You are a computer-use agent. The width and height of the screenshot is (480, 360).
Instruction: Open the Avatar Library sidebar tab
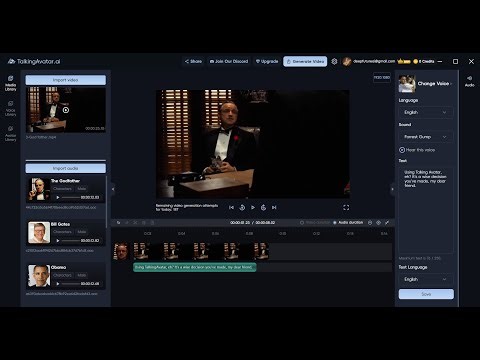pyautogui.click(x=10, y=134)
